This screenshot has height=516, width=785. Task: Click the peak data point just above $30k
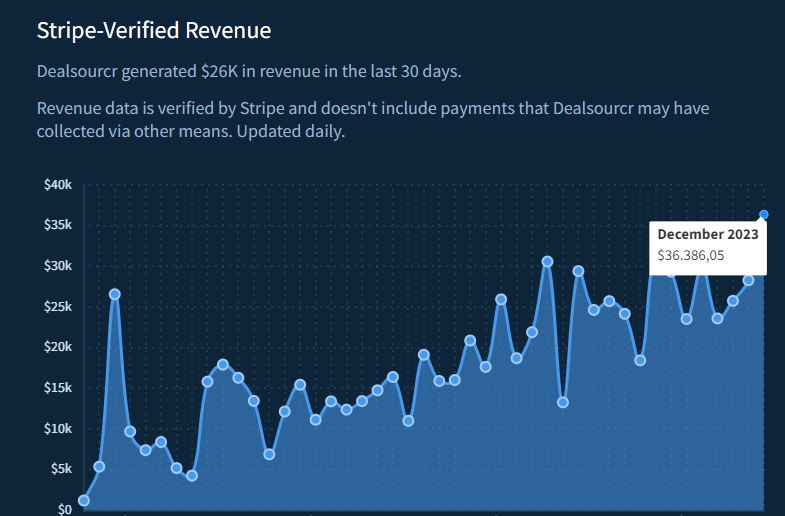(547, 262)
